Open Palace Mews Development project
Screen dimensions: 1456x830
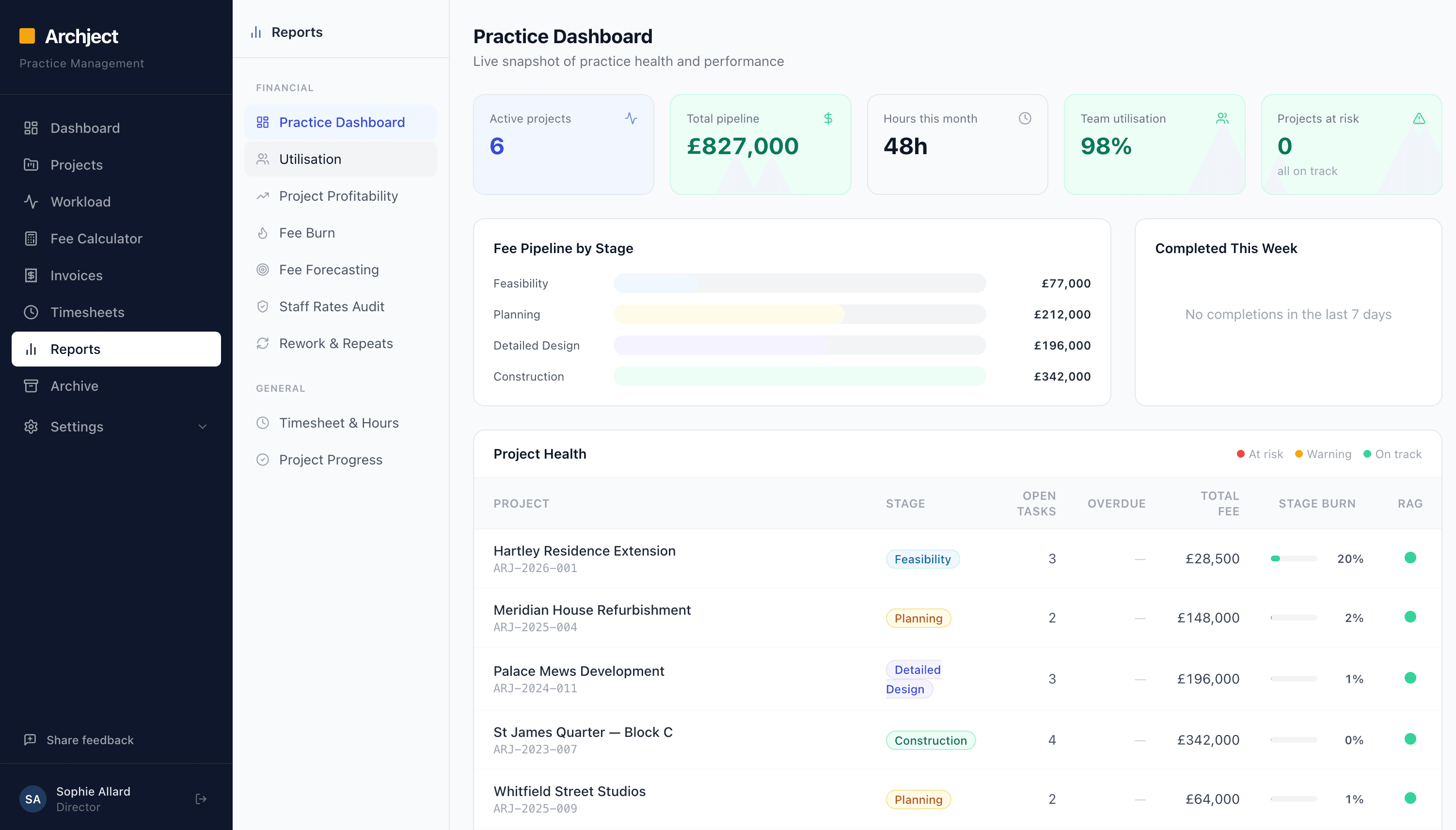[x=578, y=671]
